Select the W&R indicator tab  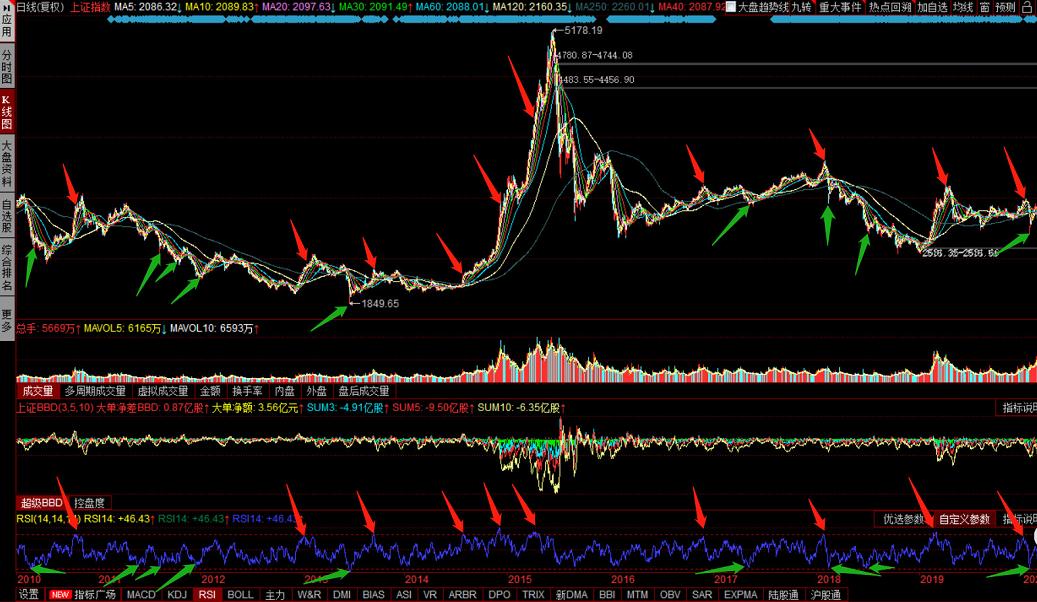pyautogui.click(x=309, y=595)
